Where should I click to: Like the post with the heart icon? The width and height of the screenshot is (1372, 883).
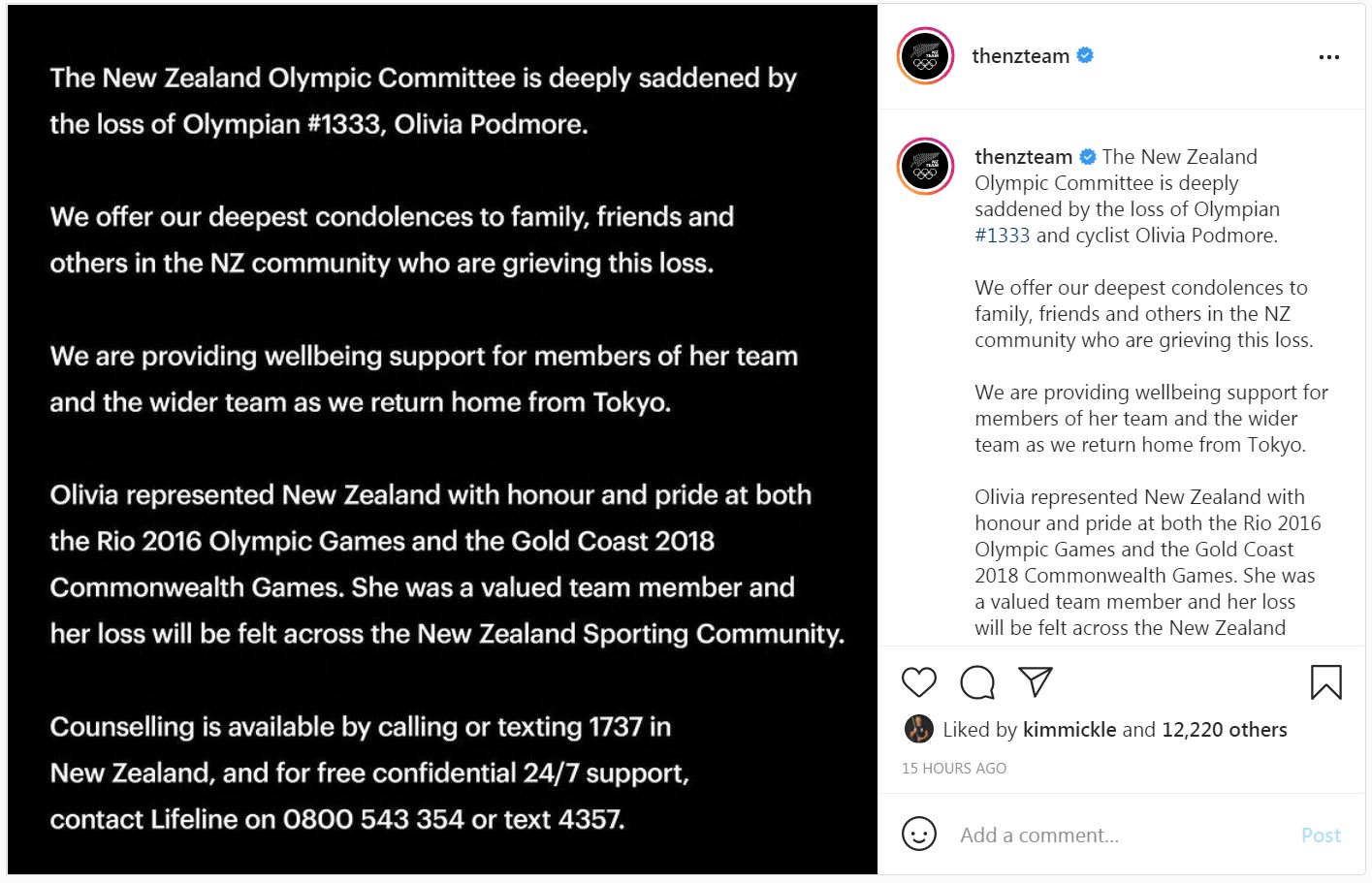coord(918,682)
